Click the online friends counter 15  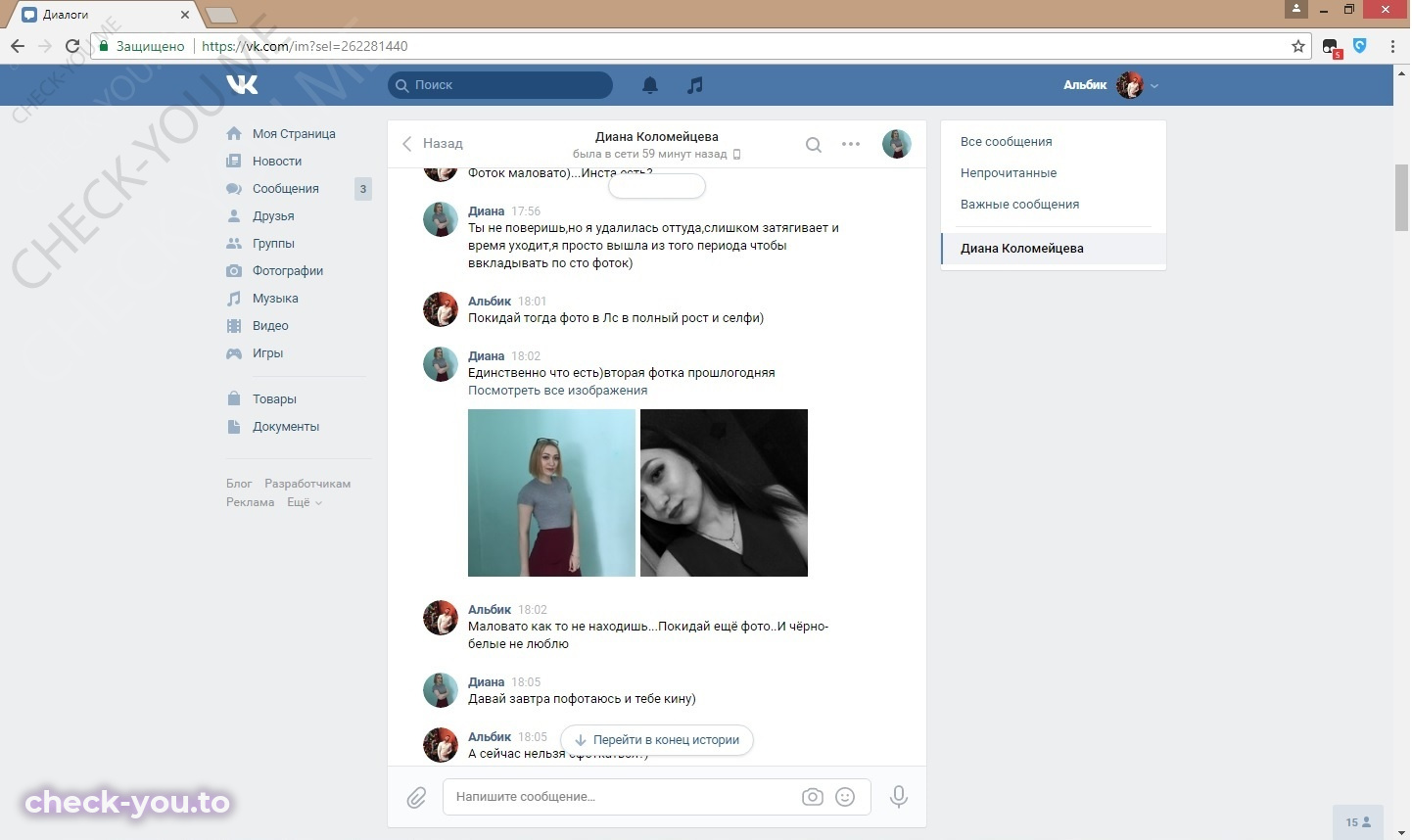tap(1358, 822)
